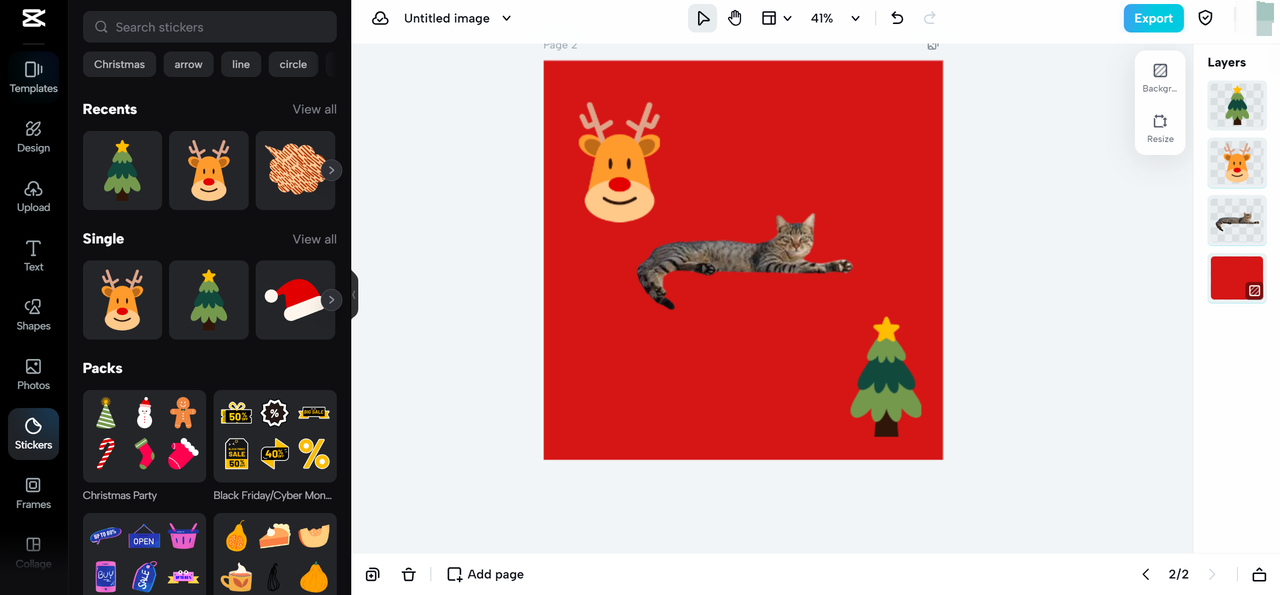The width and height of the screenshot is (1280, 595).
Task: Open the Resize tool
Action: [x=1160, y=129]
